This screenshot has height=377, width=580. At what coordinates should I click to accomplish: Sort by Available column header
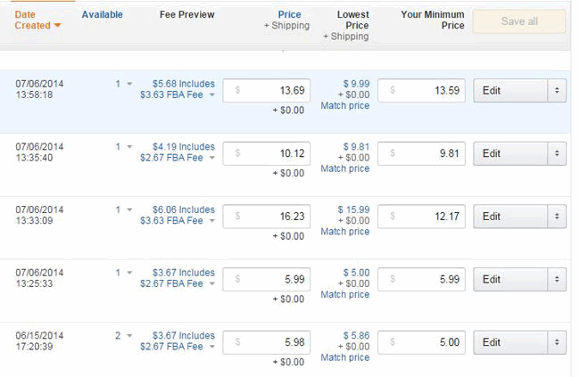(x=102, y=14)
